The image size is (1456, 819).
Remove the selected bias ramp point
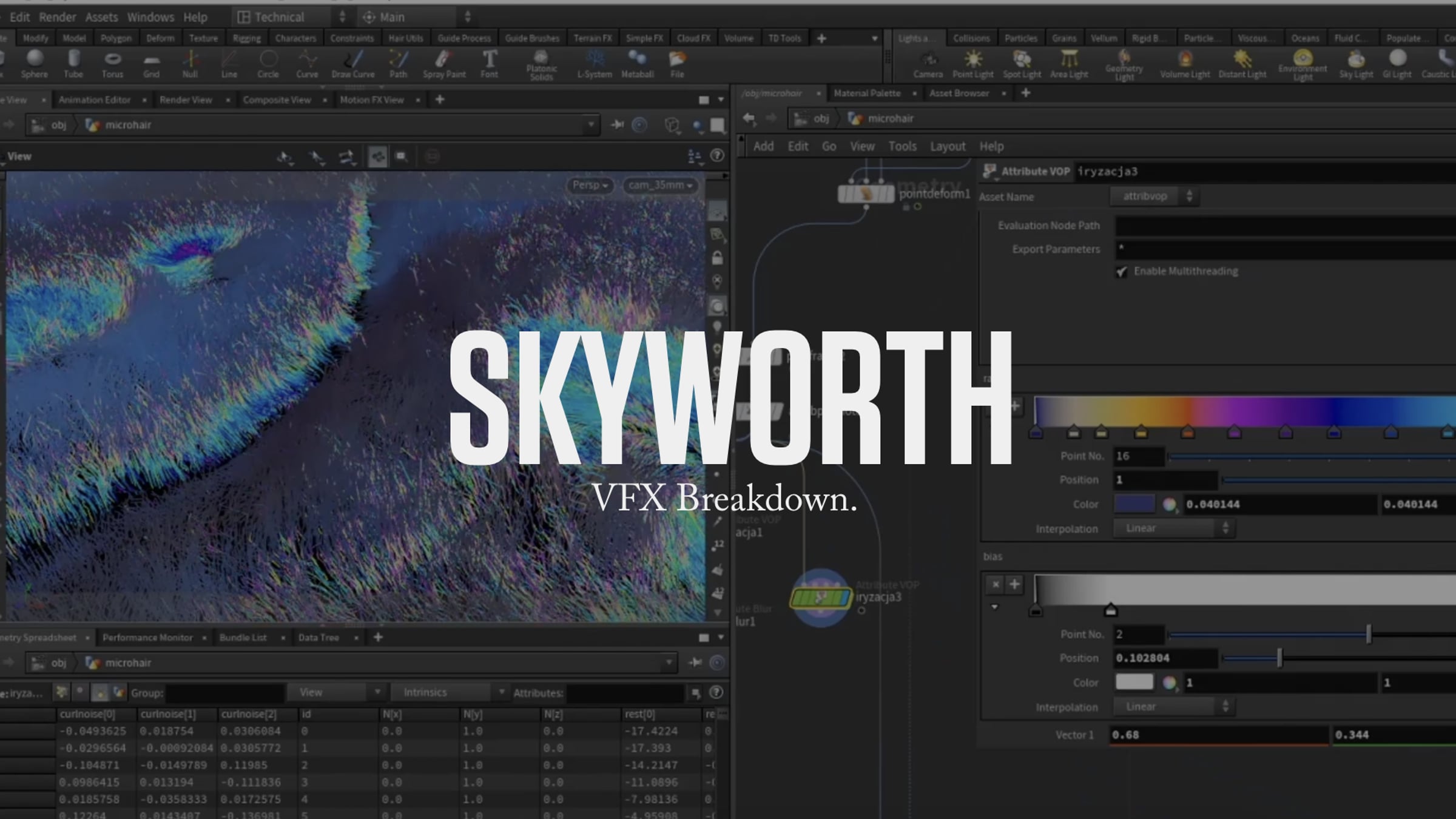(996, 584)
